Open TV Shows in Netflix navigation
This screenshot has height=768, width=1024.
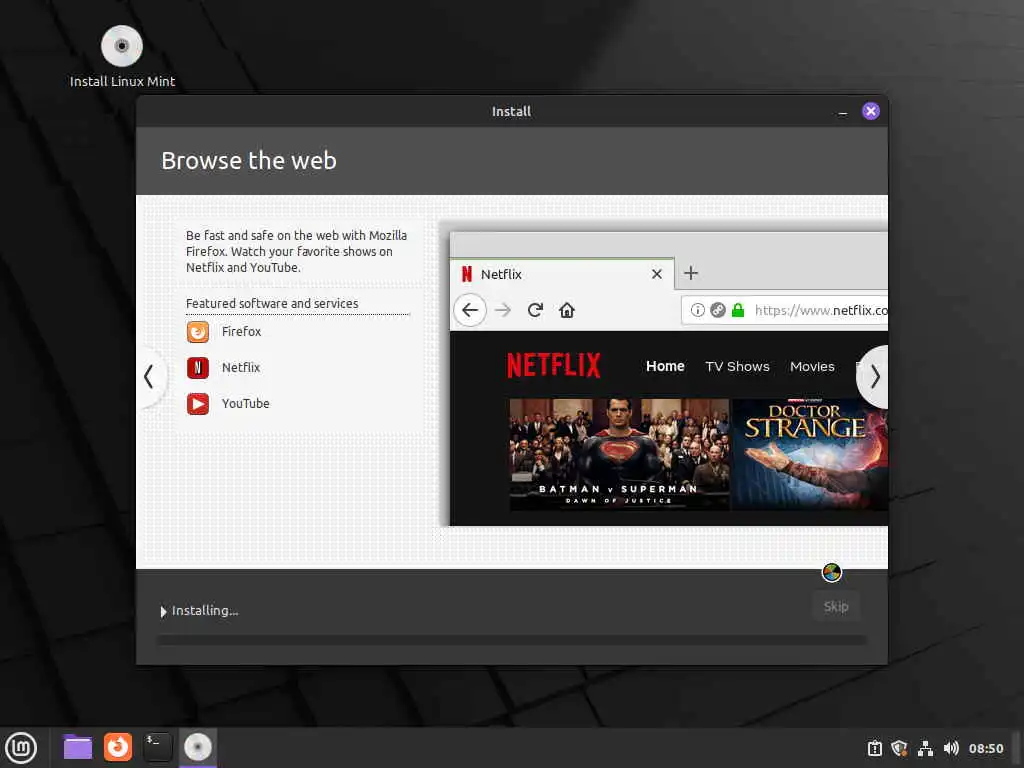coord(737,366)
